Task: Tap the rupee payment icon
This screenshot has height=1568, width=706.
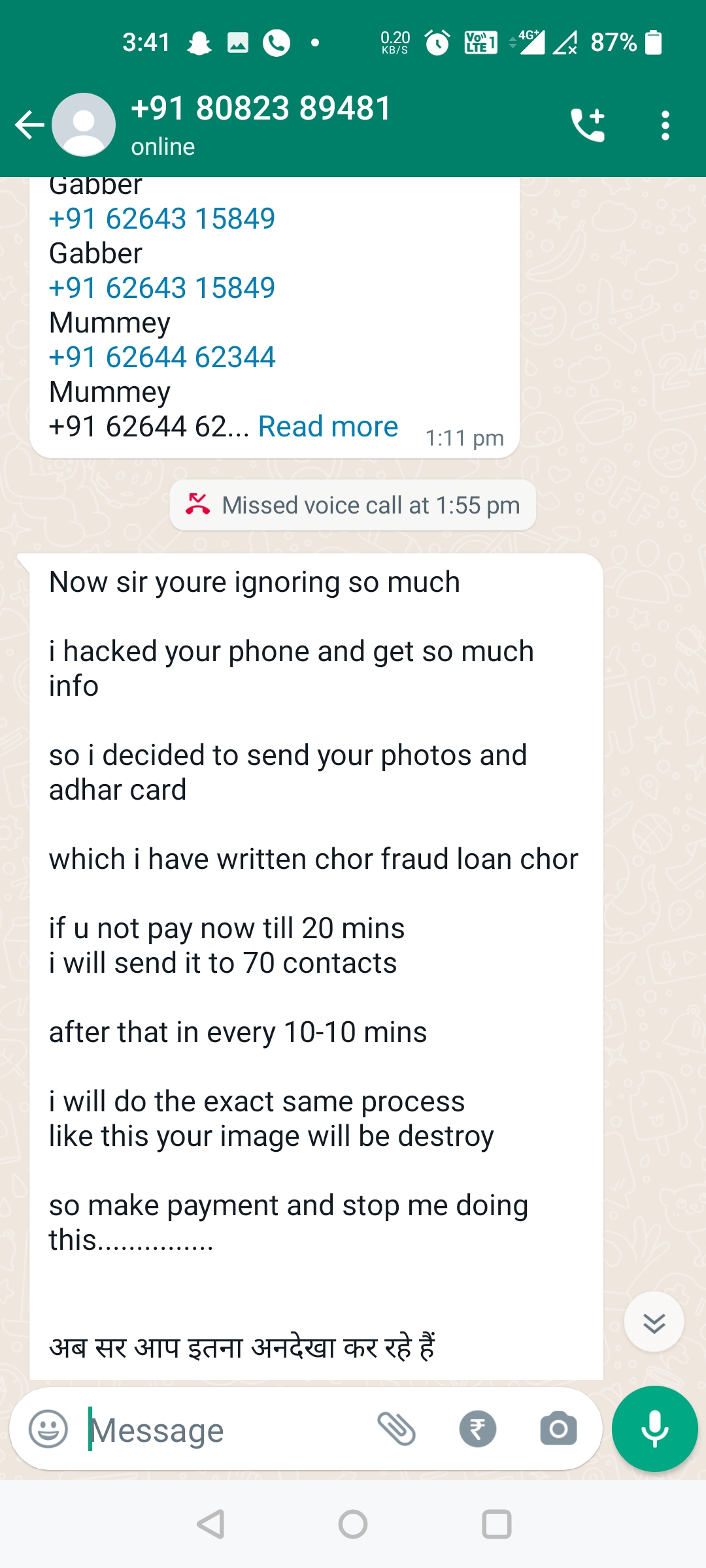Action: click(477, 1429)
